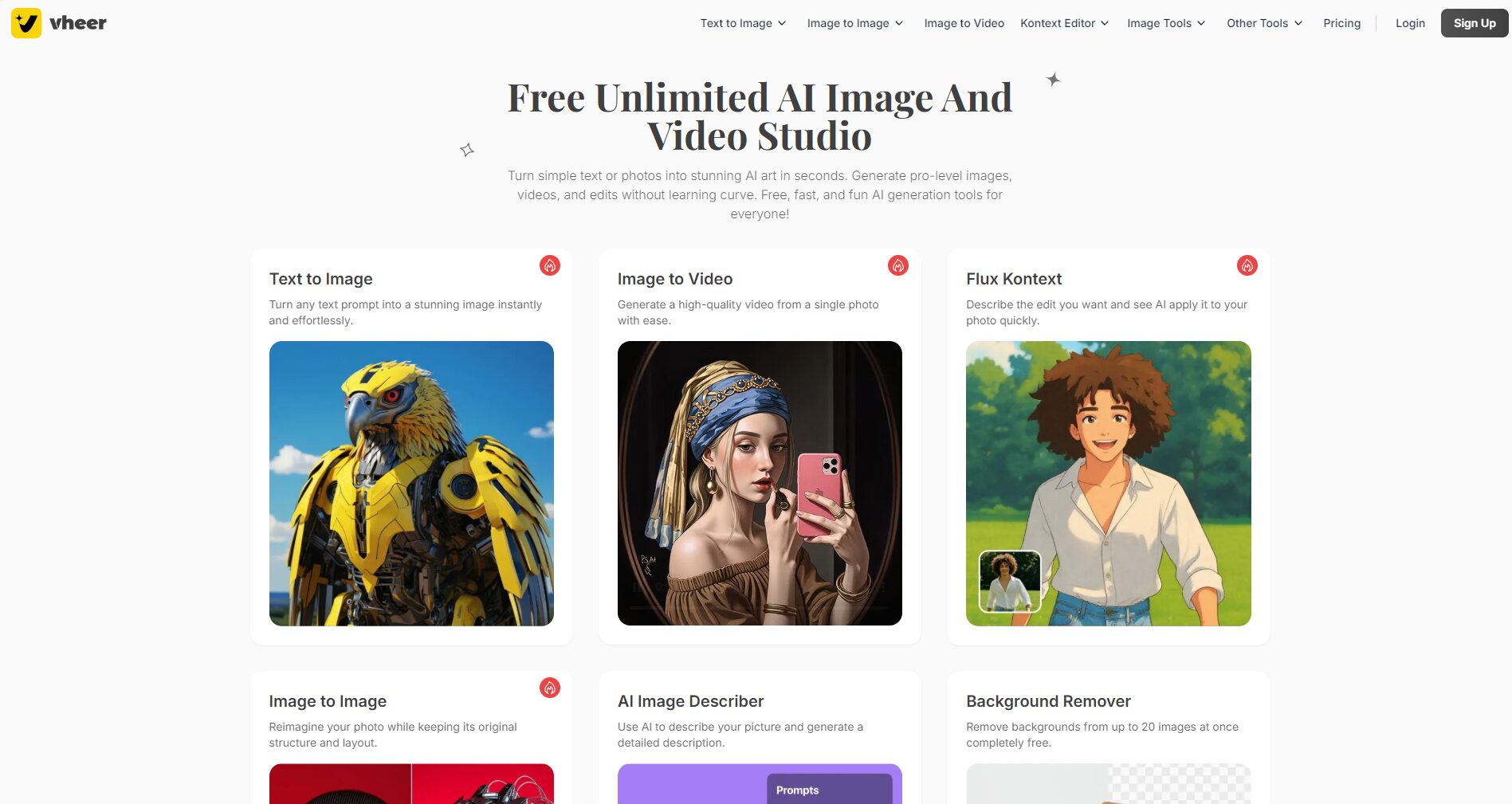This screenshot has height=804, width=1512.
Task: Open the girl with phone video preview
Action: pyautogui.click(x=760, y=483)
